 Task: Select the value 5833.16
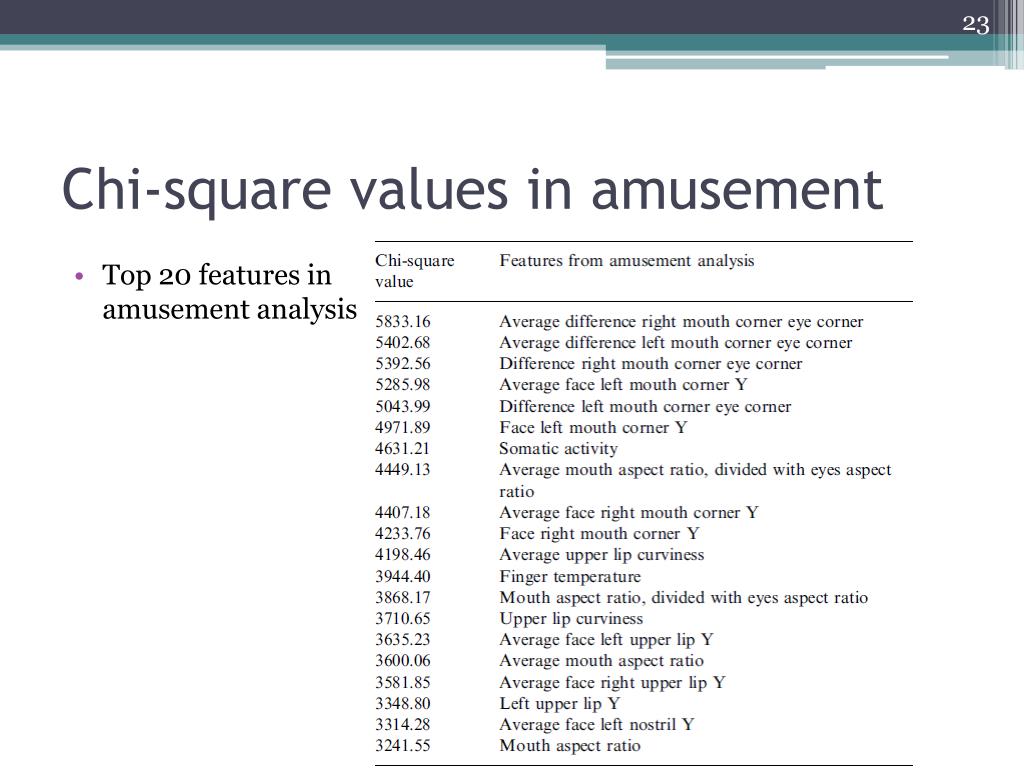[403, 321]
